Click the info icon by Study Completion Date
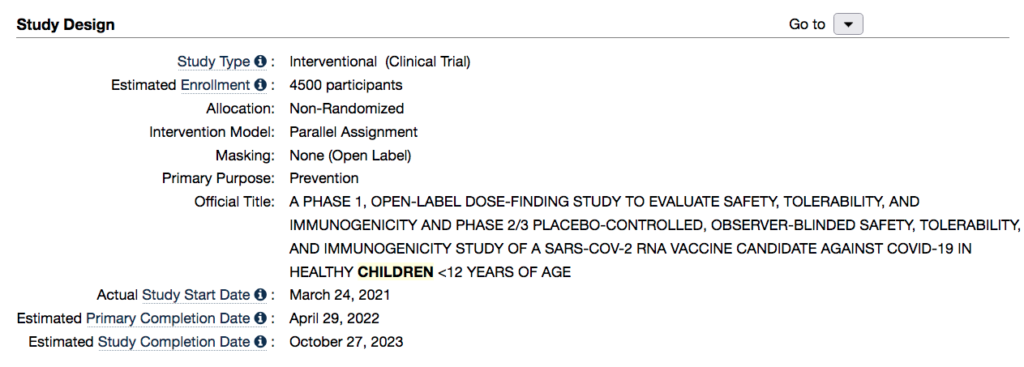This screenshot has height=367, width=1024. coord(260,342)
